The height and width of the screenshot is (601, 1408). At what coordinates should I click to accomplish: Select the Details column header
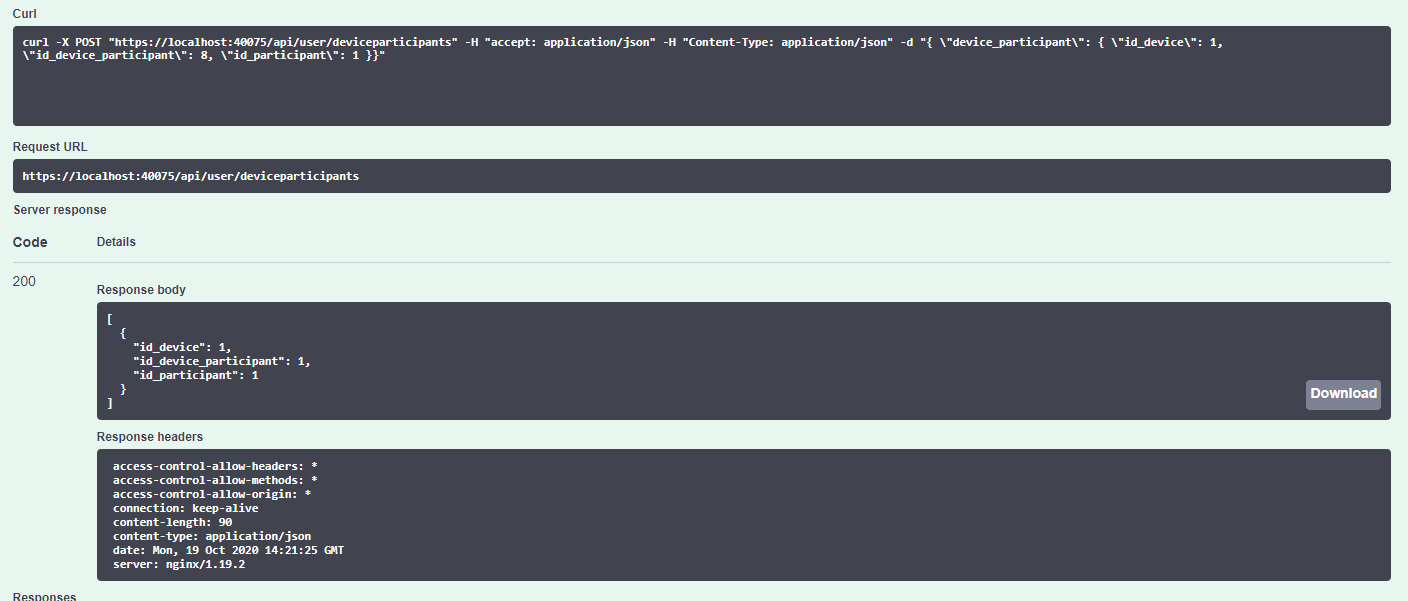click(116, 241)
